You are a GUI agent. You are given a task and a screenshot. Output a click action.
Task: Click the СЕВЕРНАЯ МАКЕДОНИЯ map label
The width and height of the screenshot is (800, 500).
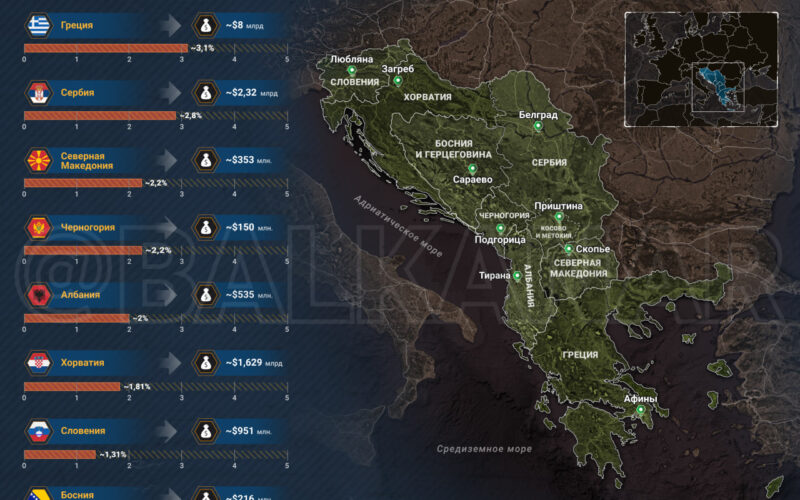578,268
